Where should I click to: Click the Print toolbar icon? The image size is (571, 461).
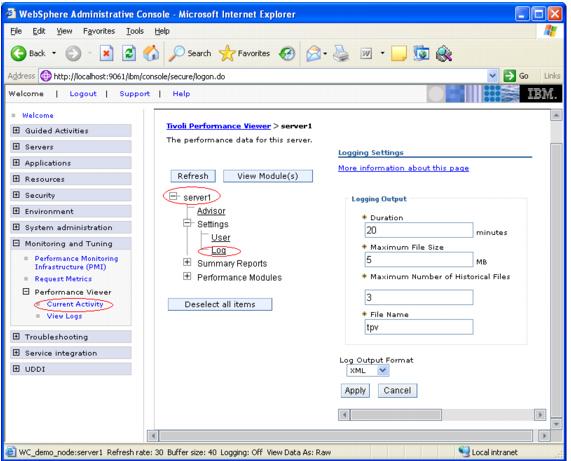341,54
